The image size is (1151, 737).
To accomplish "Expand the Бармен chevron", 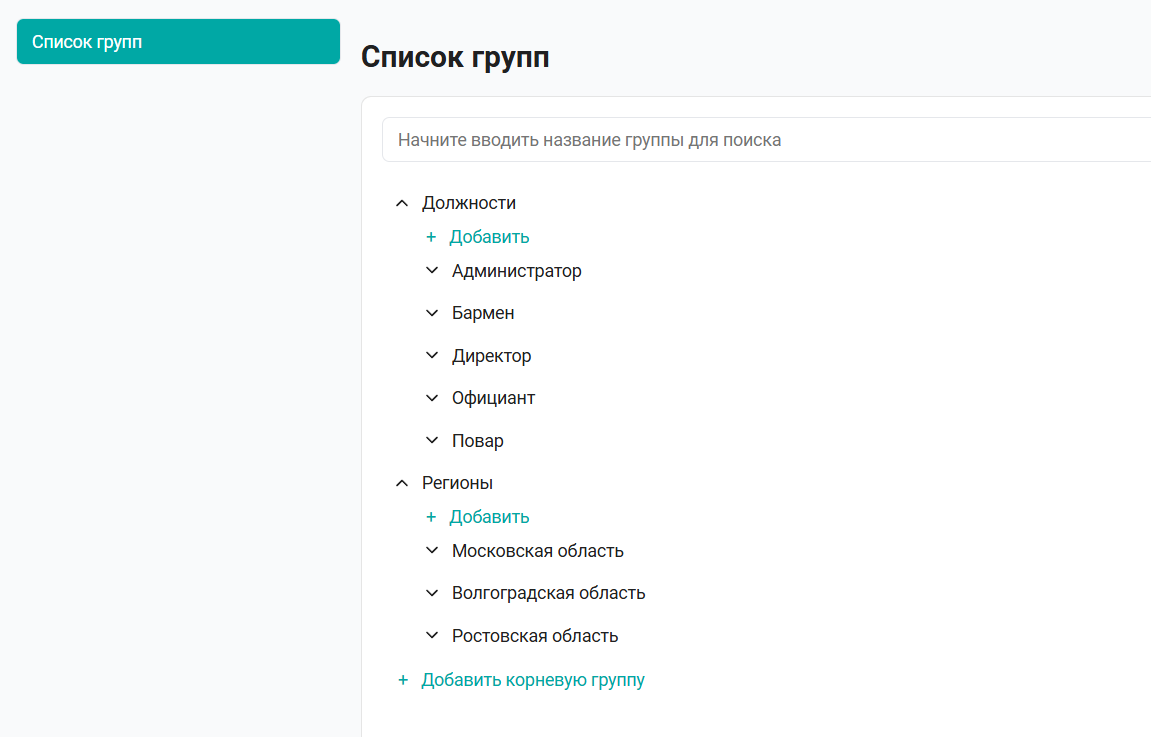I will tap(432, 313).
